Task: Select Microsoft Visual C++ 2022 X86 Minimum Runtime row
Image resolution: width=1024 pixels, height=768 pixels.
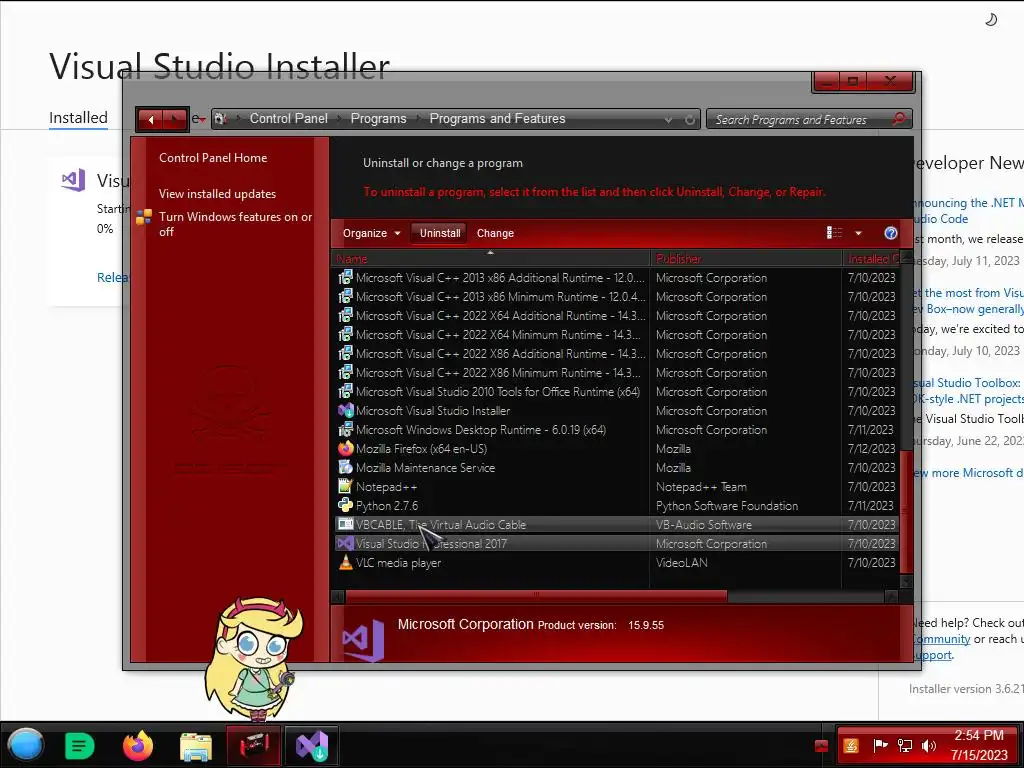Action: click(616, 372)
